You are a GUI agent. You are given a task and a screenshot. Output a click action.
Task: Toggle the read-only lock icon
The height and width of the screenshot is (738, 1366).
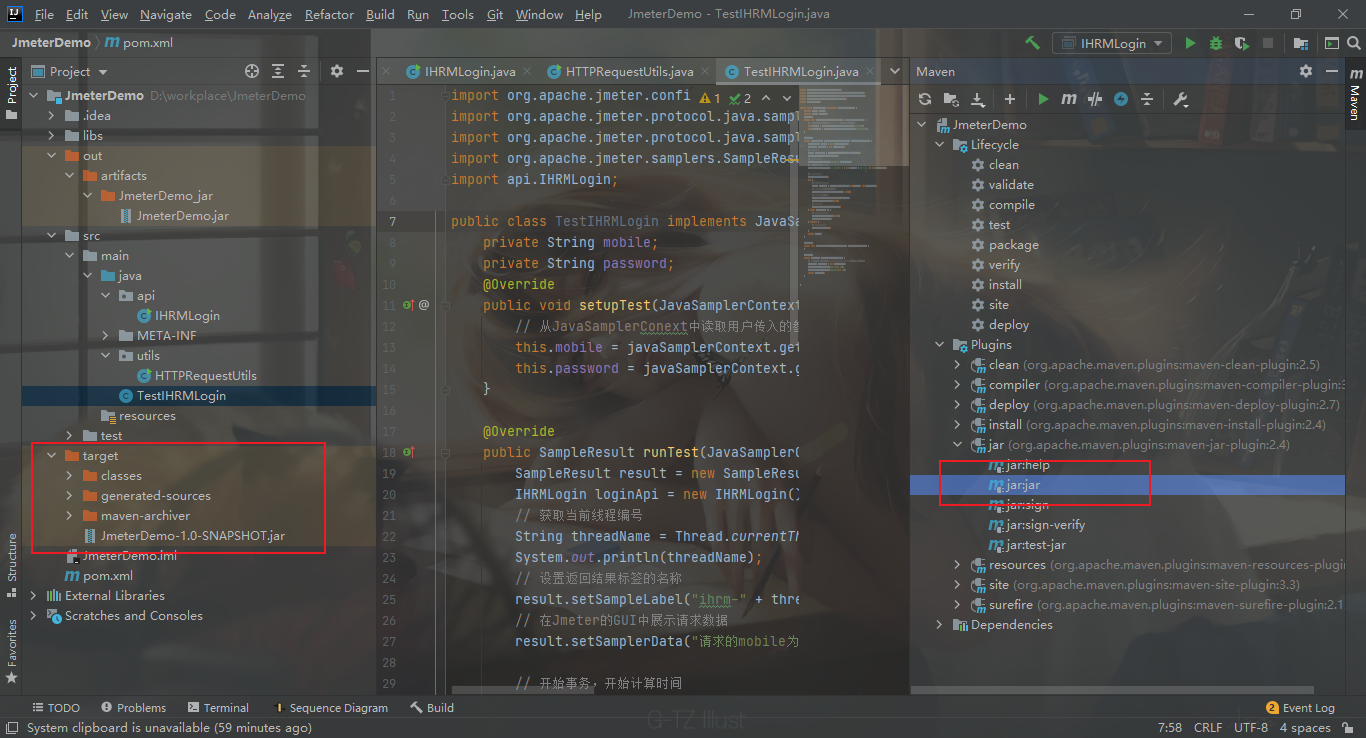(x=1348, y=728)
